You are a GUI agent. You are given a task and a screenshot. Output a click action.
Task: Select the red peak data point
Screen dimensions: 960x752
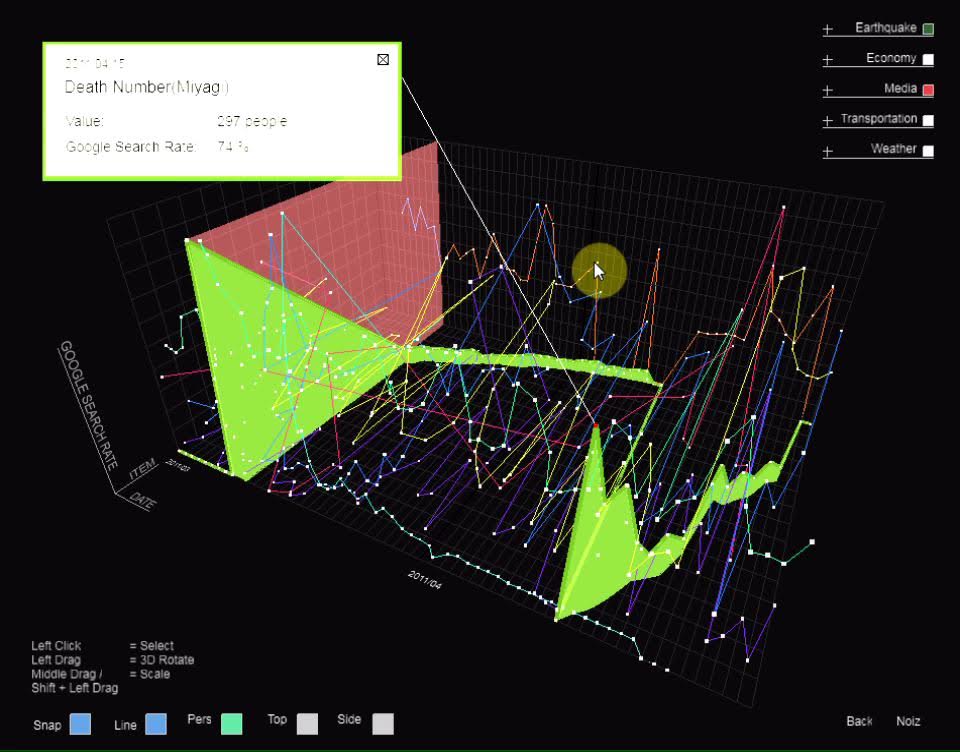596,427
